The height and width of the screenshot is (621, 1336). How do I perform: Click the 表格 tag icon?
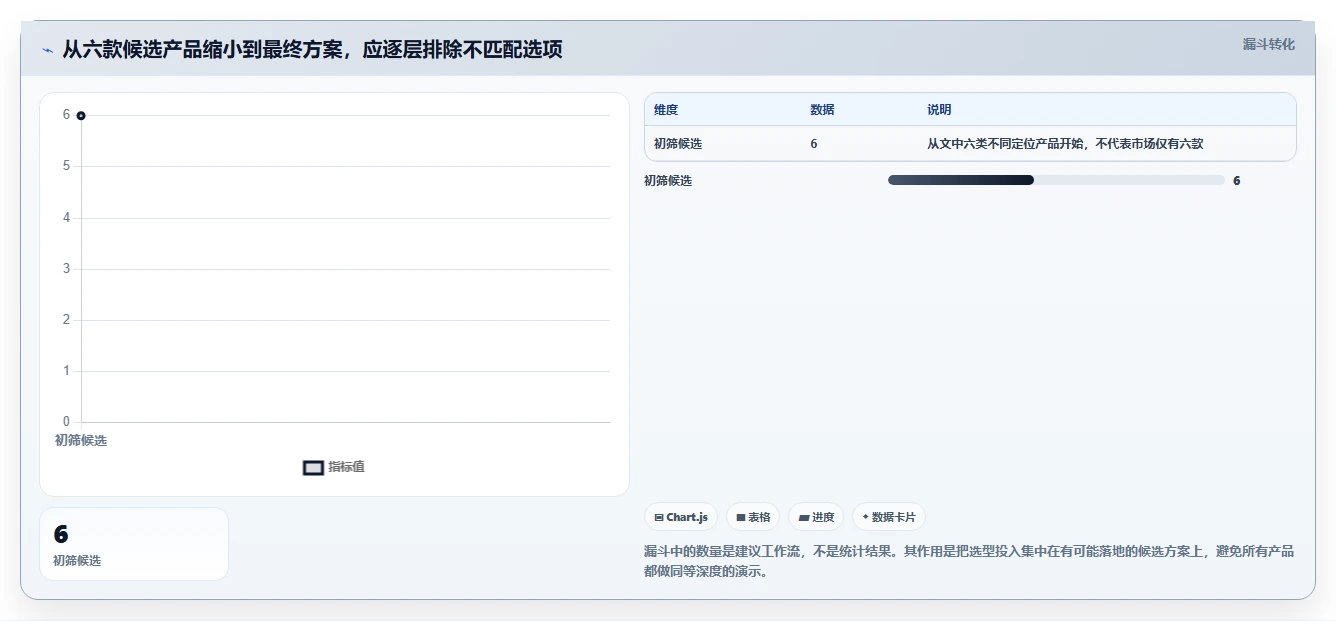coord(741,517)
